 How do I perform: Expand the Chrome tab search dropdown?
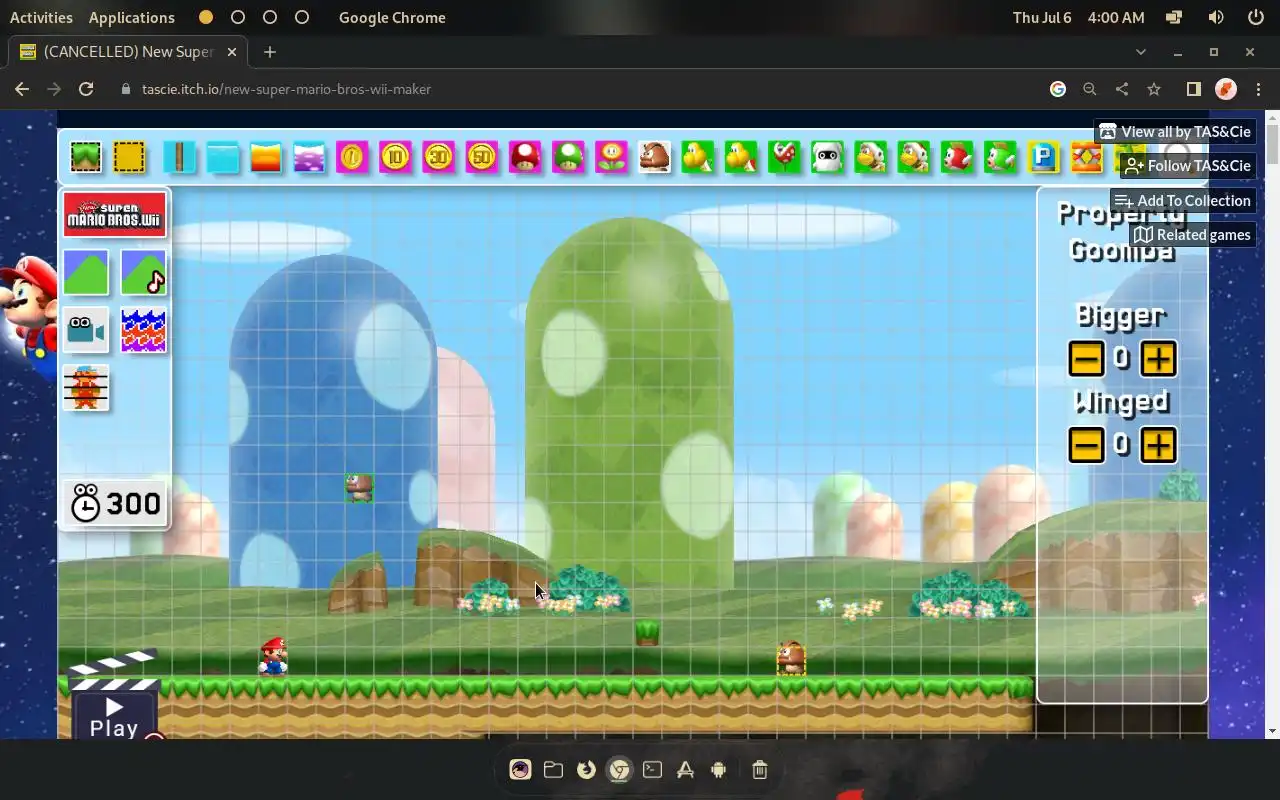tap(1141, 52)
